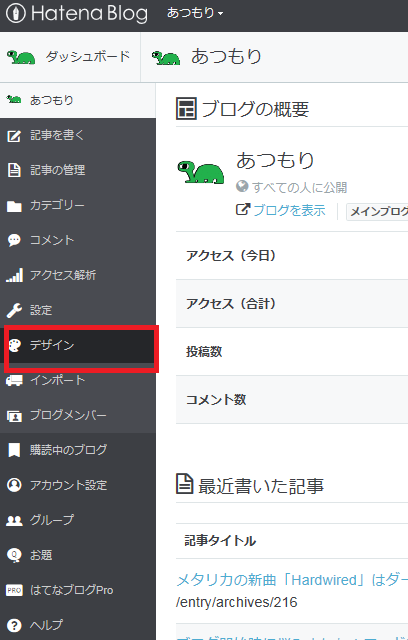Click the turtle icon in header blog tab

pyautogui.click(x=166, y=58)
